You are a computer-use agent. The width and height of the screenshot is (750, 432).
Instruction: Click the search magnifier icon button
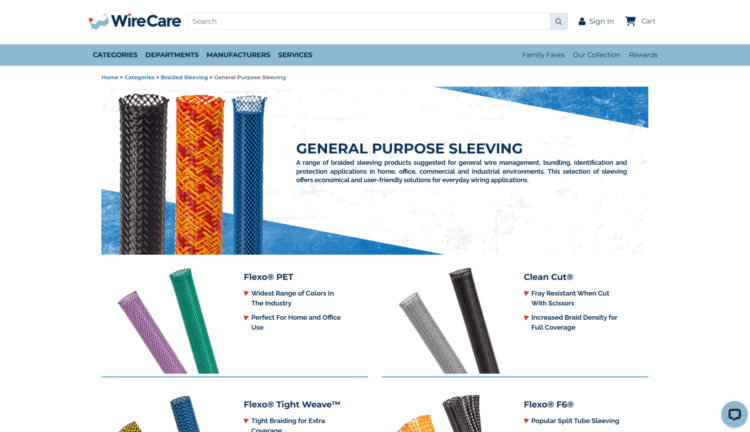coord(558,22)
